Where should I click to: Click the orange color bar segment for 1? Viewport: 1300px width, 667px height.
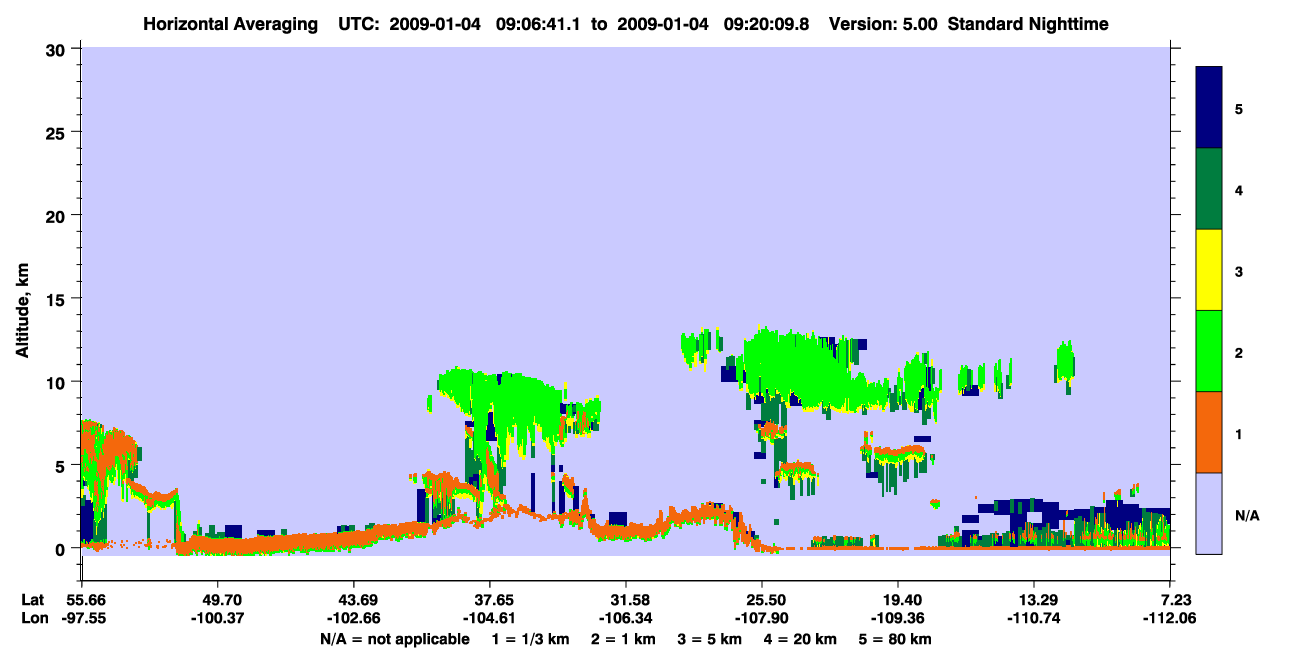pos(1209,432)
